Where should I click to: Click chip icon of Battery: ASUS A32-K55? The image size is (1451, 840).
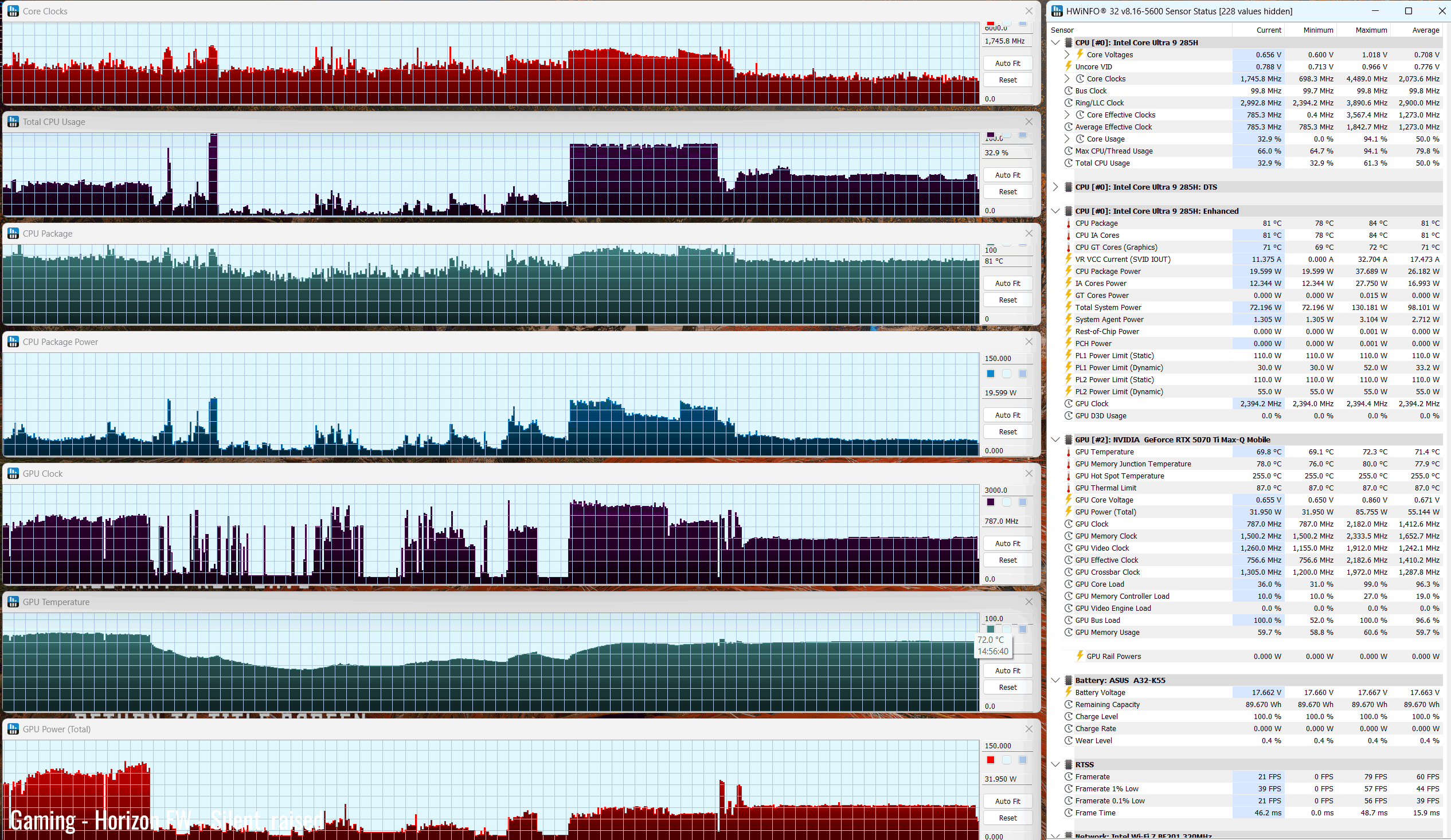1068,680
